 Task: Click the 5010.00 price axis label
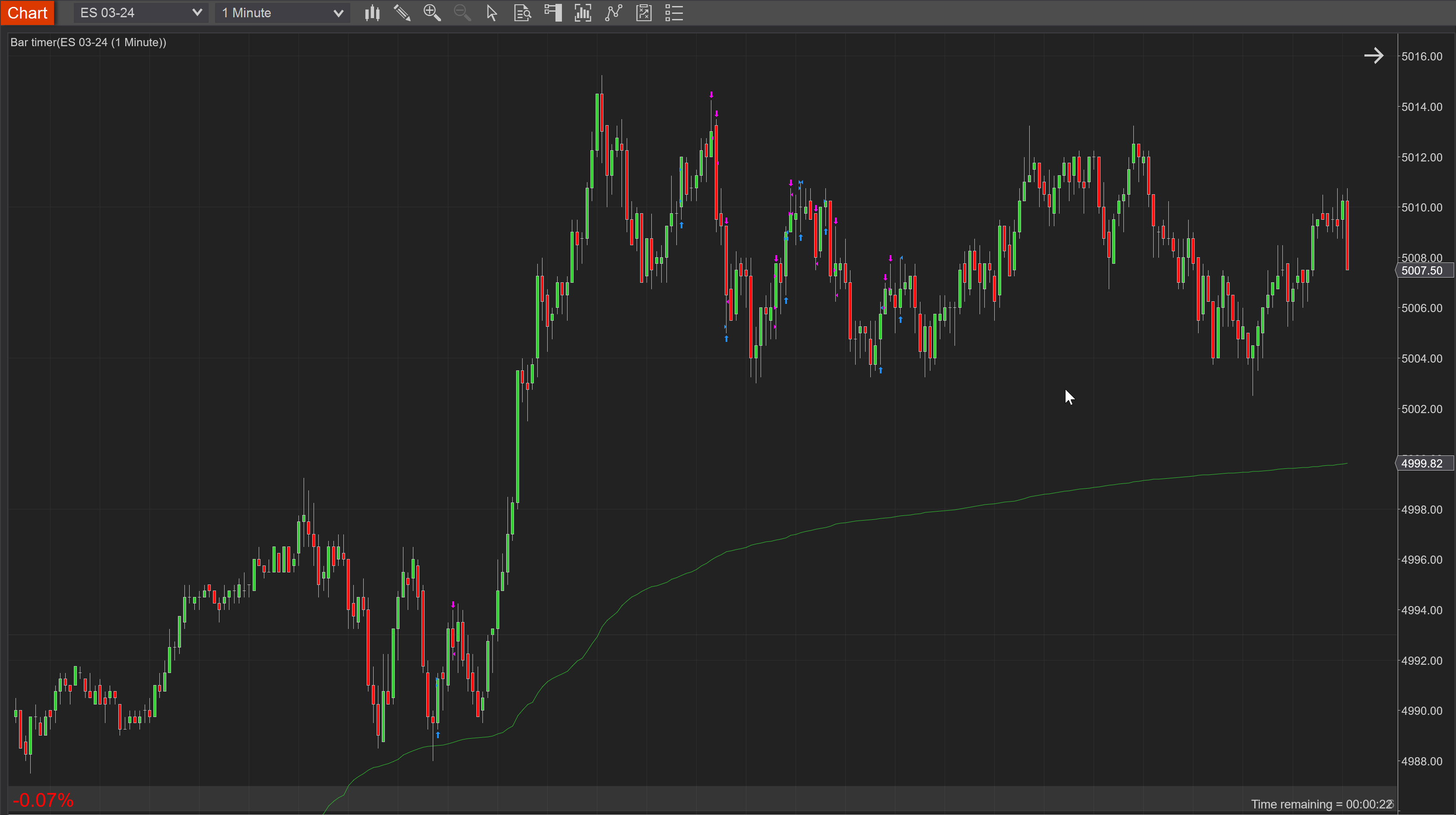click(1422, 207)
